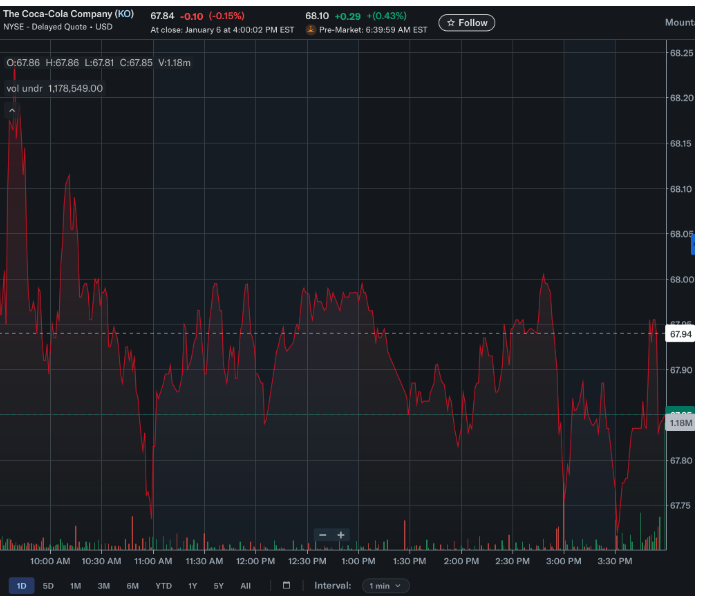Choose the YTD range
Screen dimensions: 701x596
pyautogui.click(x=163, y=585)
